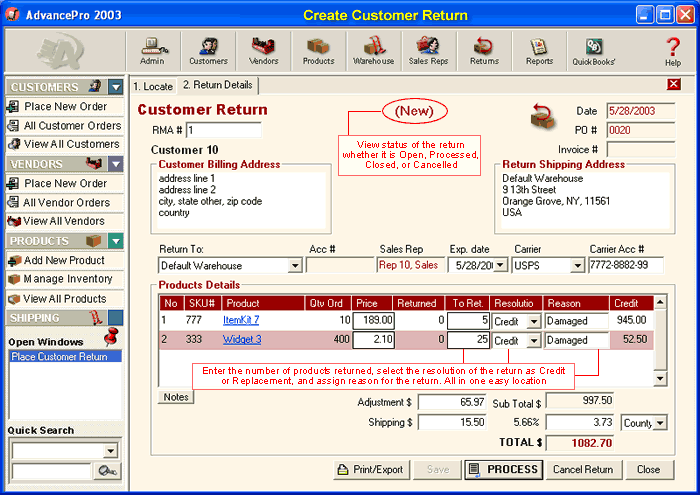Click the Invoice # field
Screen dimensions: 700x495
click(x=641, y=150)
